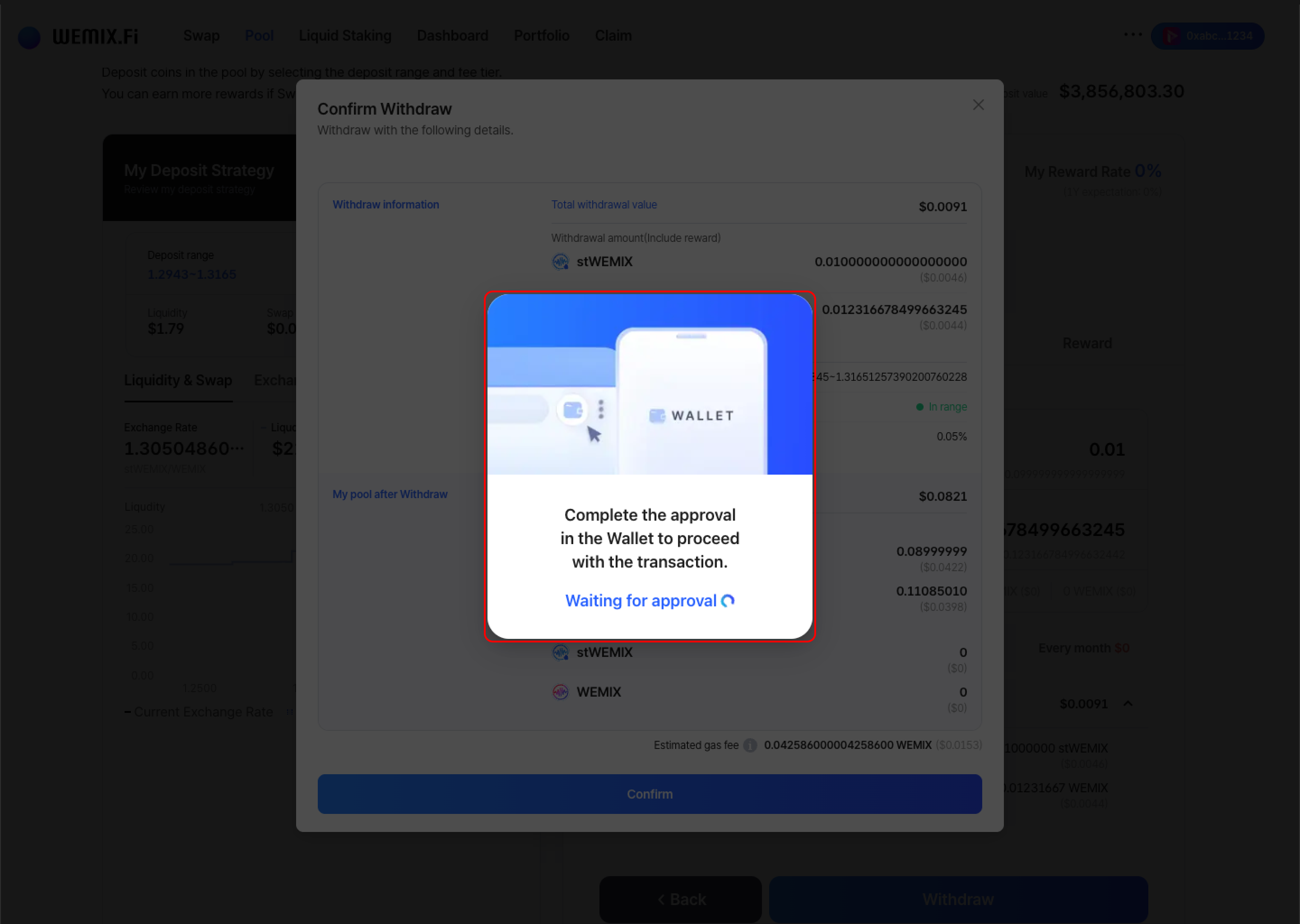Click the WEMIX.Fi logo icon
This screenshot has width=1300, height=924.
tap(30, 37)
